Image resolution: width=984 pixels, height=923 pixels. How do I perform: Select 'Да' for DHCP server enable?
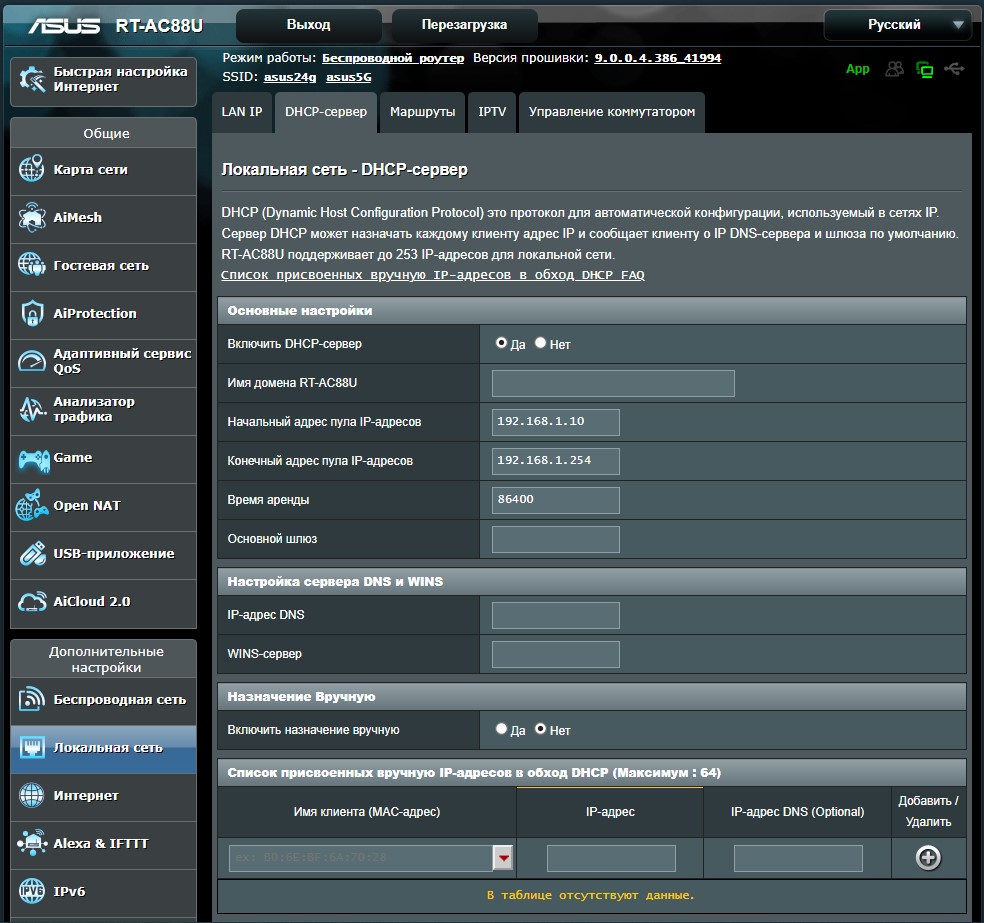click(x=502, y=343)
